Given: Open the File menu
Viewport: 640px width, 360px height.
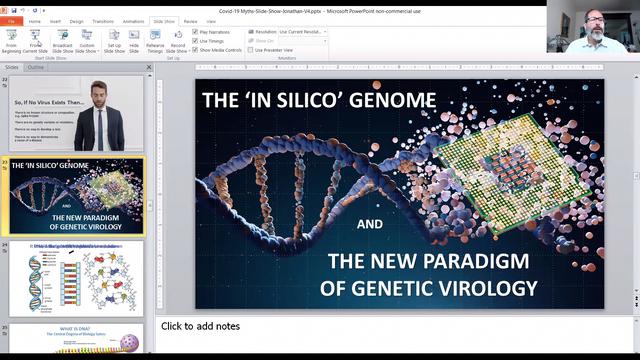Looking at the screenshot, I should pyautogui.click(x=11, y=21).
